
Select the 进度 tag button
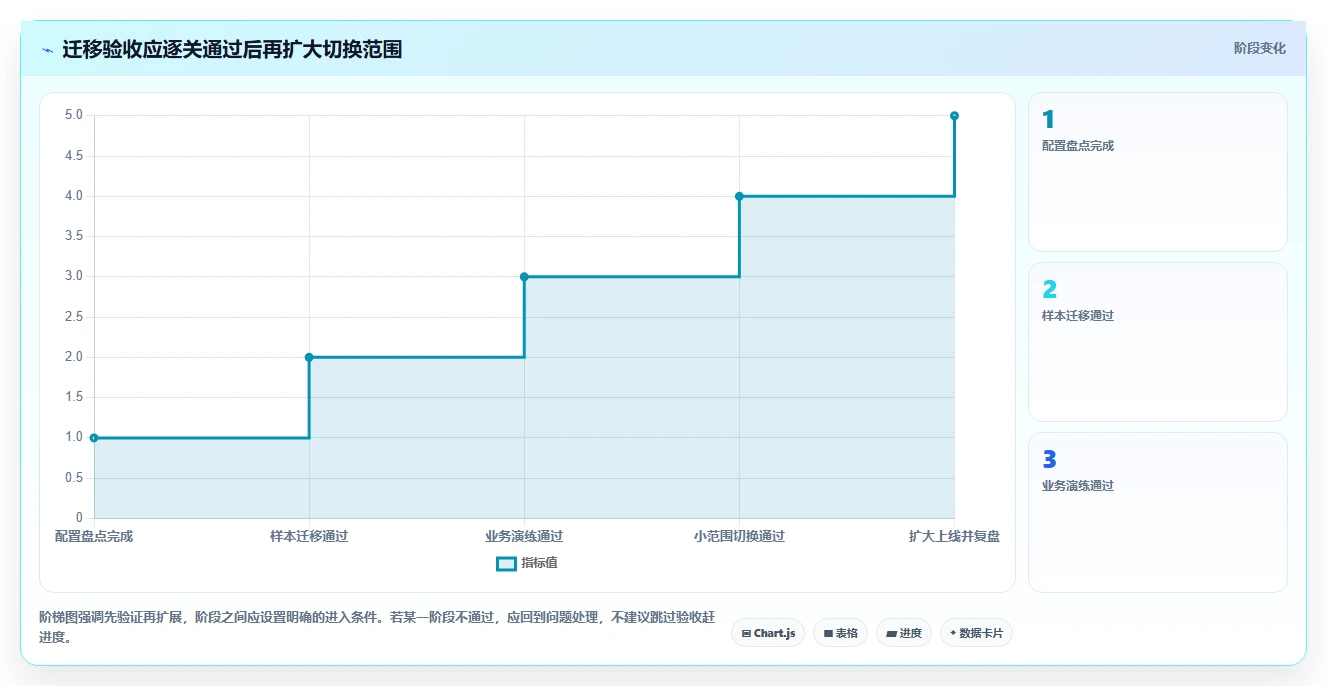point(904,633)
